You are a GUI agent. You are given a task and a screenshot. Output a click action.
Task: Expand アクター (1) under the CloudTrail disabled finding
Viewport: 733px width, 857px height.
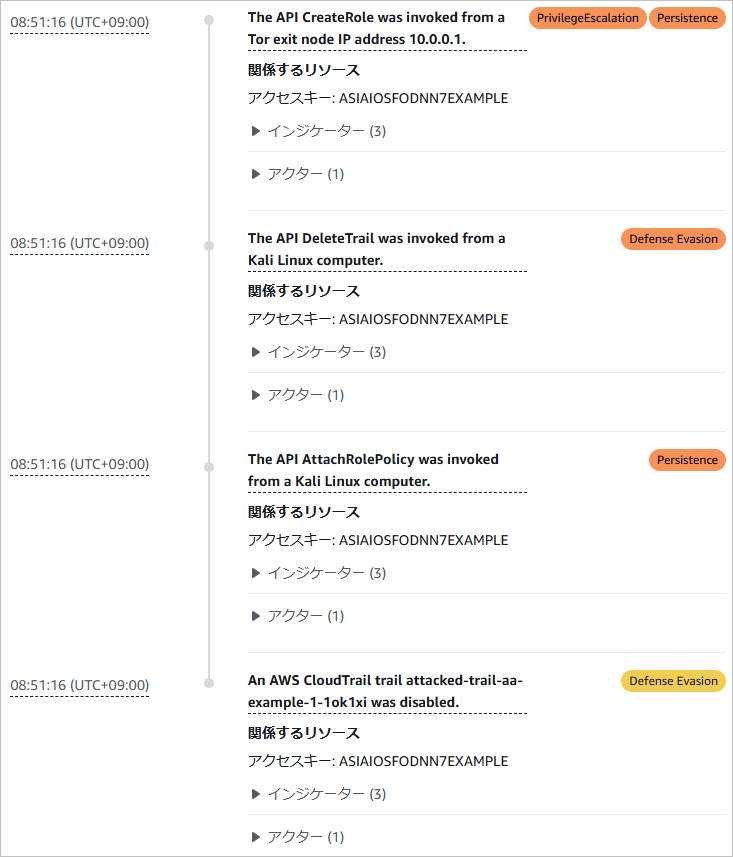click(x=296, y=837)
